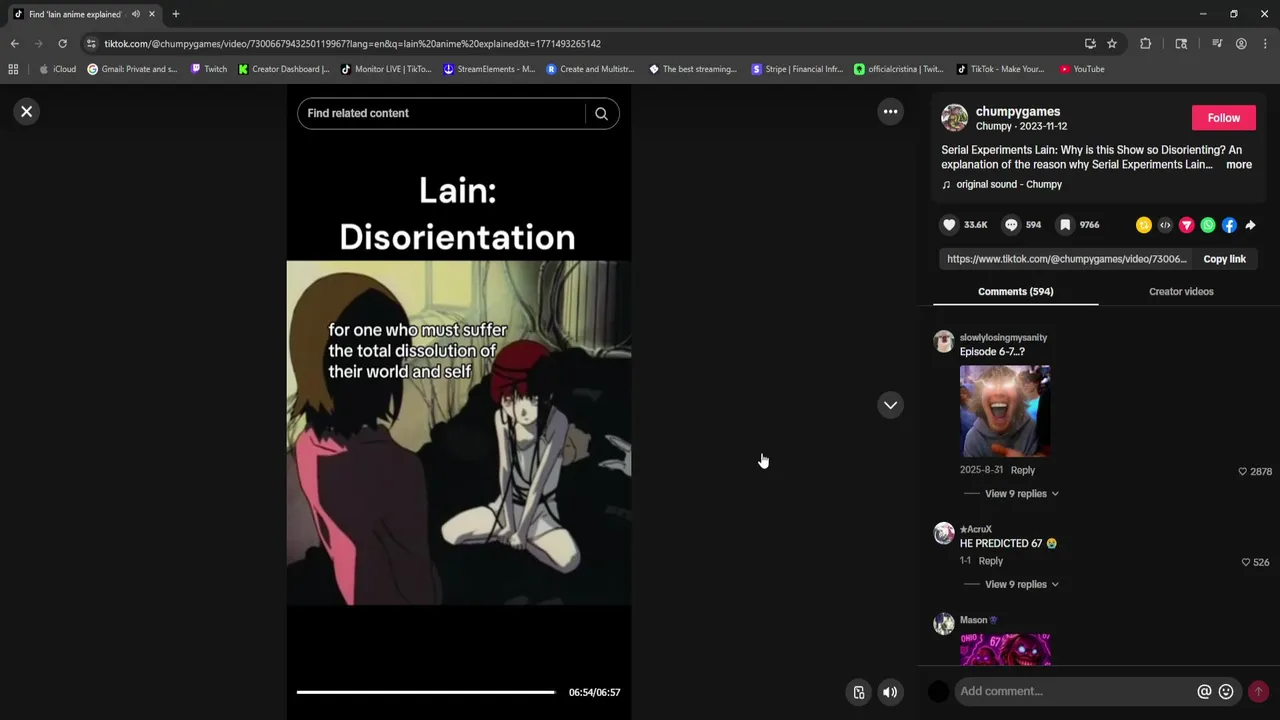Insert a mention with @ icon

coord(1204,691)
